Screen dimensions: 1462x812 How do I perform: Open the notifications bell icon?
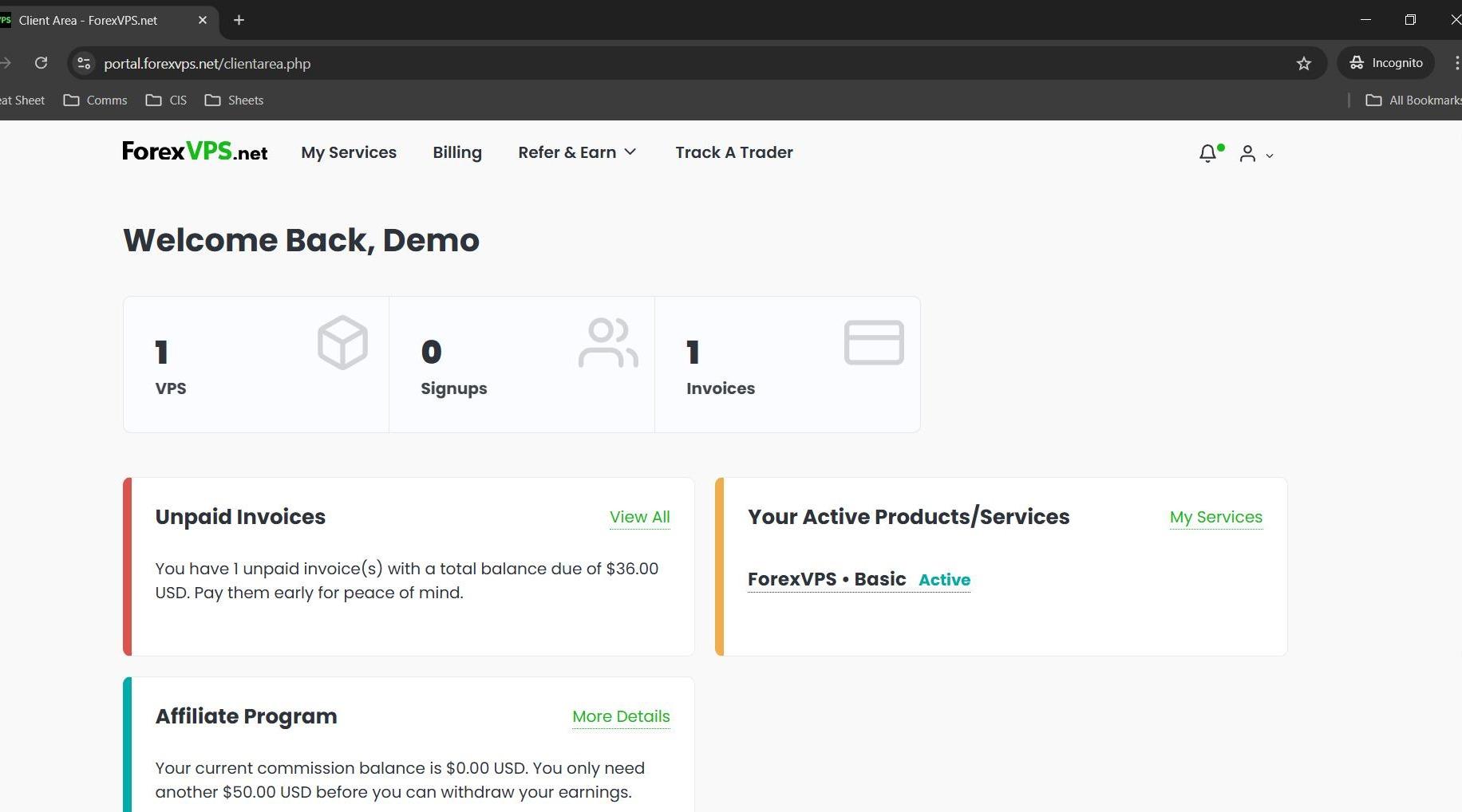click(1207, 153)
